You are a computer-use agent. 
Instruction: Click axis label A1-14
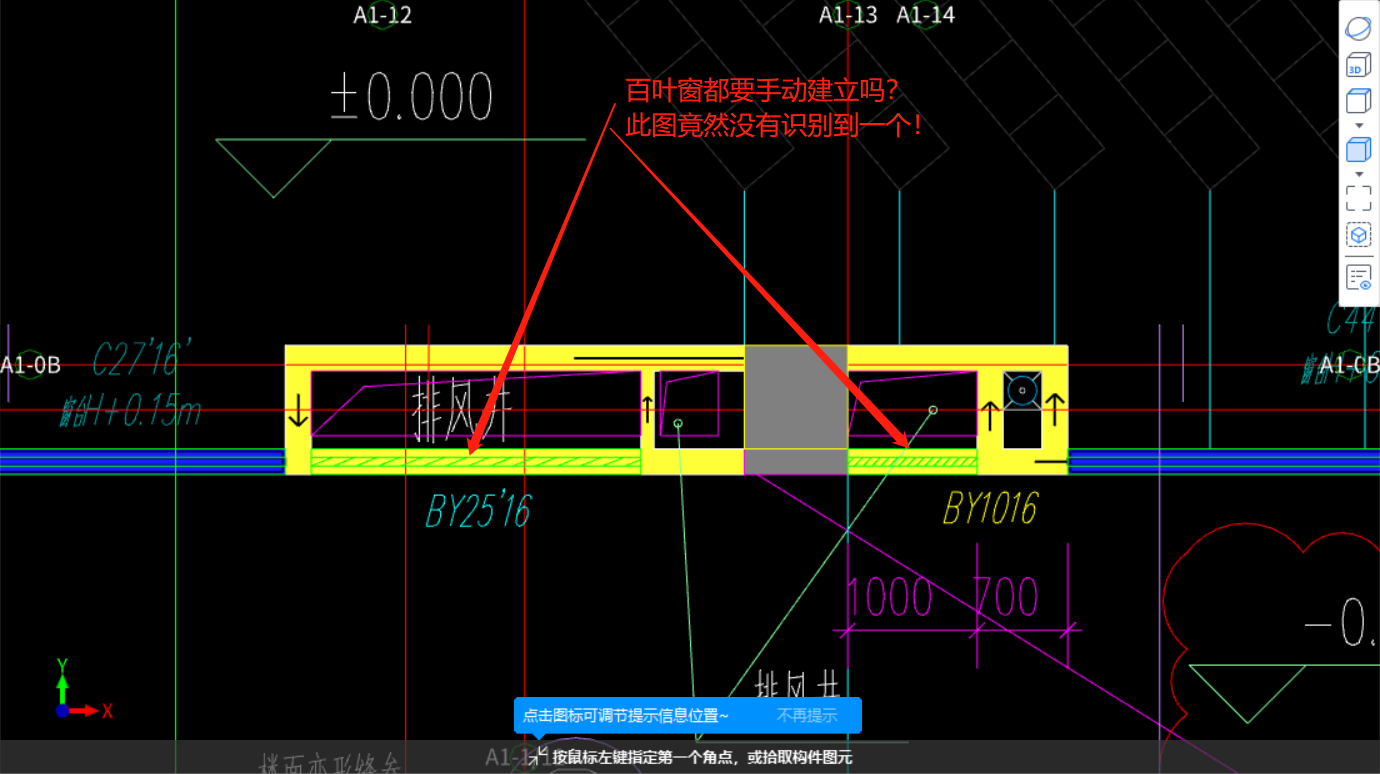coord(925,15)
